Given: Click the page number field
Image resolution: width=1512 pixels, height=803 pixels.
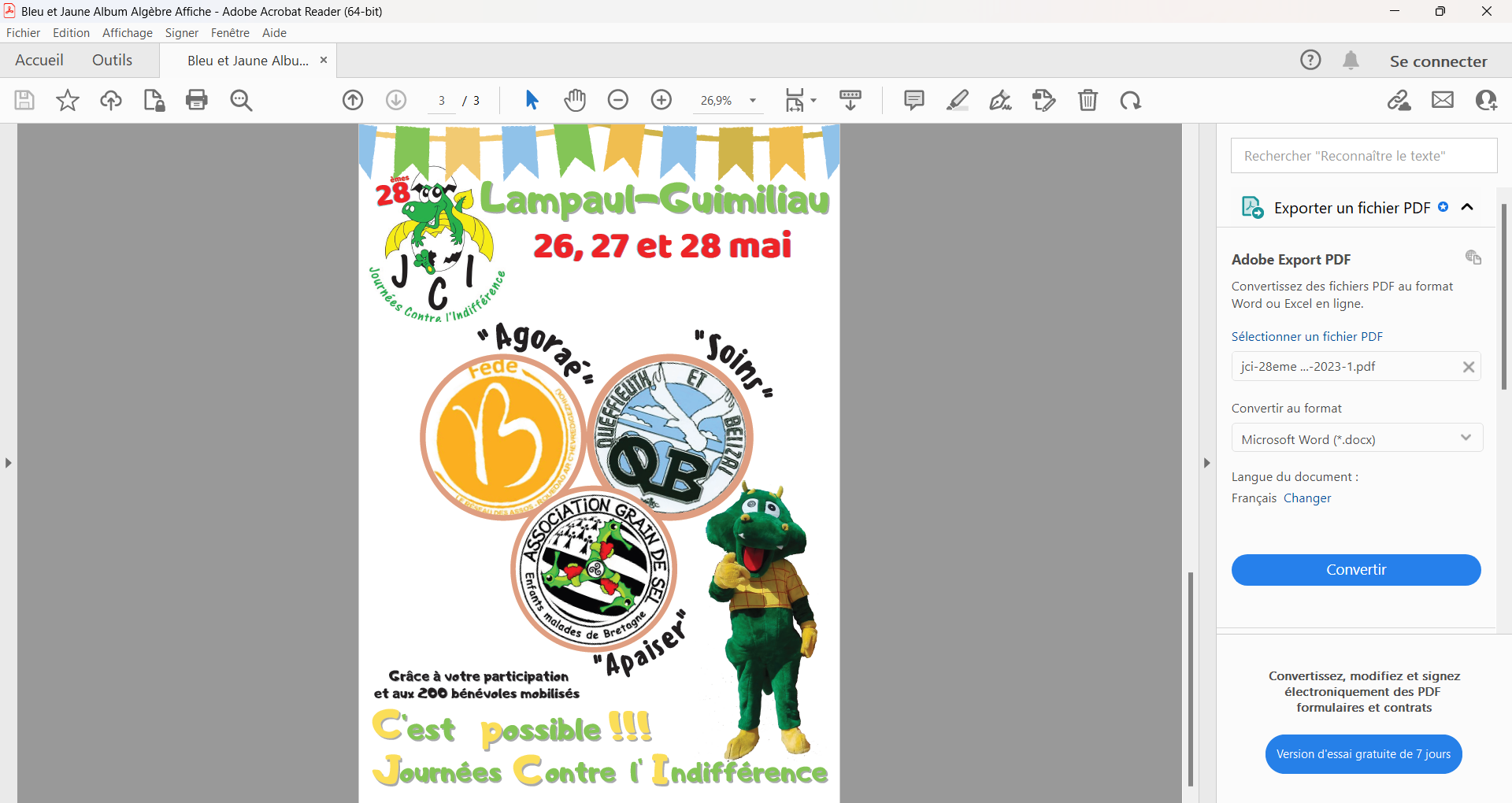Looking at the screenshot, I should coord(442,100).
